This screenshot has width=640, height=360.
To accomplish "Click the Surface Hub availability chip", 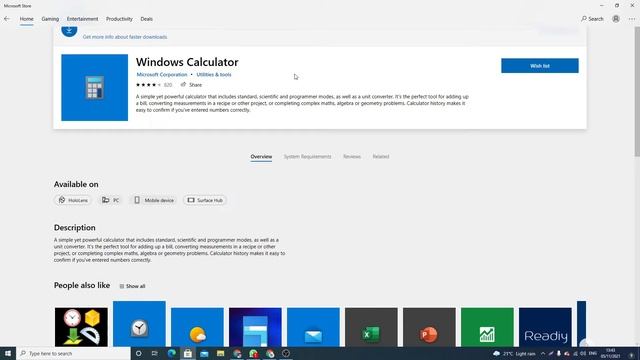I will (205, 200).
